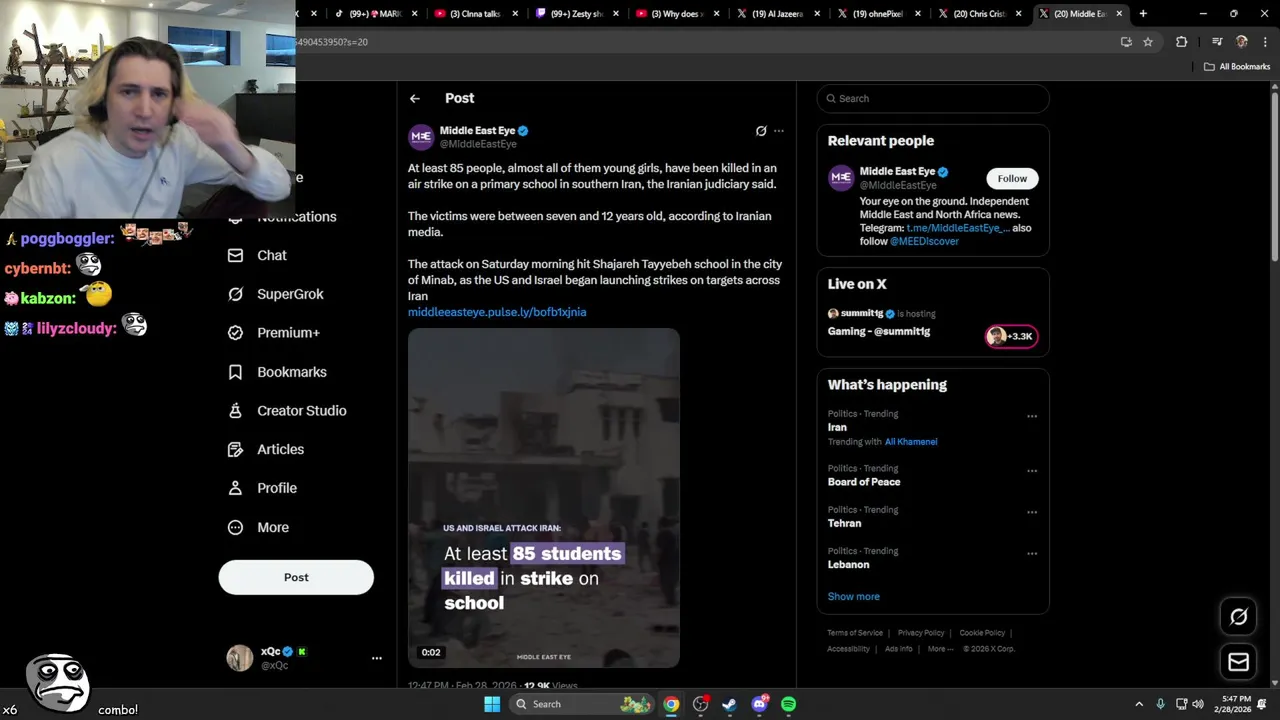The image size is (1280, 720).
Task: Open the Ali Khamenei trending link
Action: point(911,441)
